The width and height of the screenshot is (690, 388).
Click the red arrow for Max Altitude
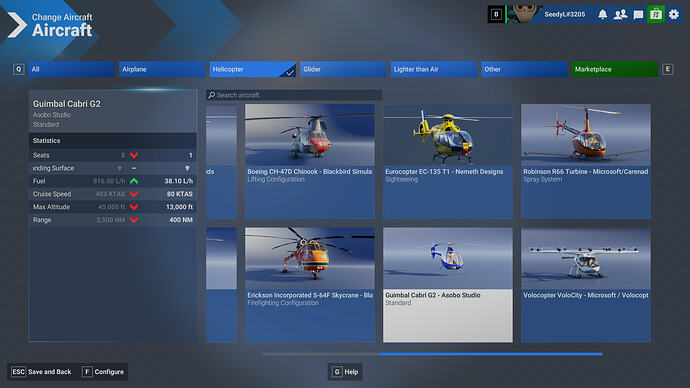tap(134, 207)
